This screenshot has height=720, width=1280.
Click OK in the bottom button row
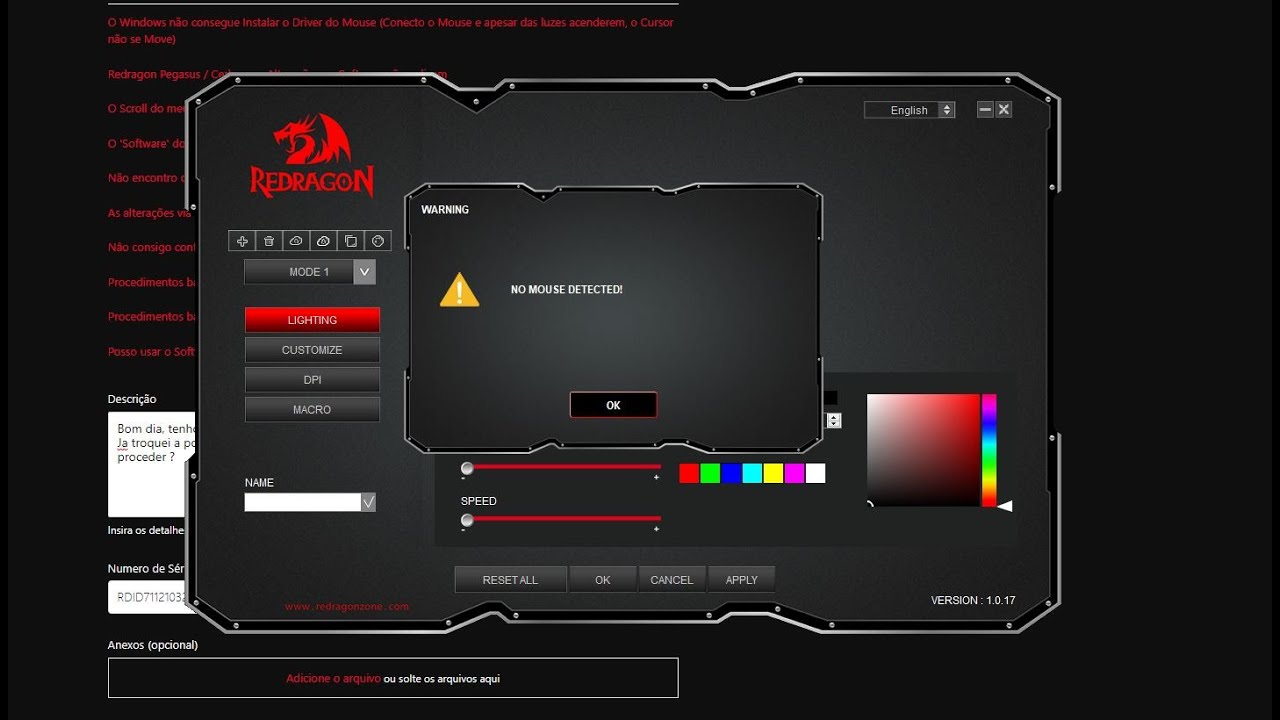point(602,580)
